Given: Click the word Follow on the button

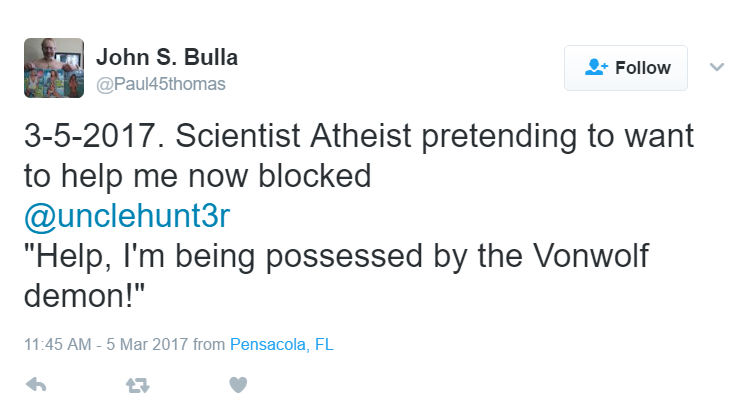Looking at the screenshot, I should (643, 68).
